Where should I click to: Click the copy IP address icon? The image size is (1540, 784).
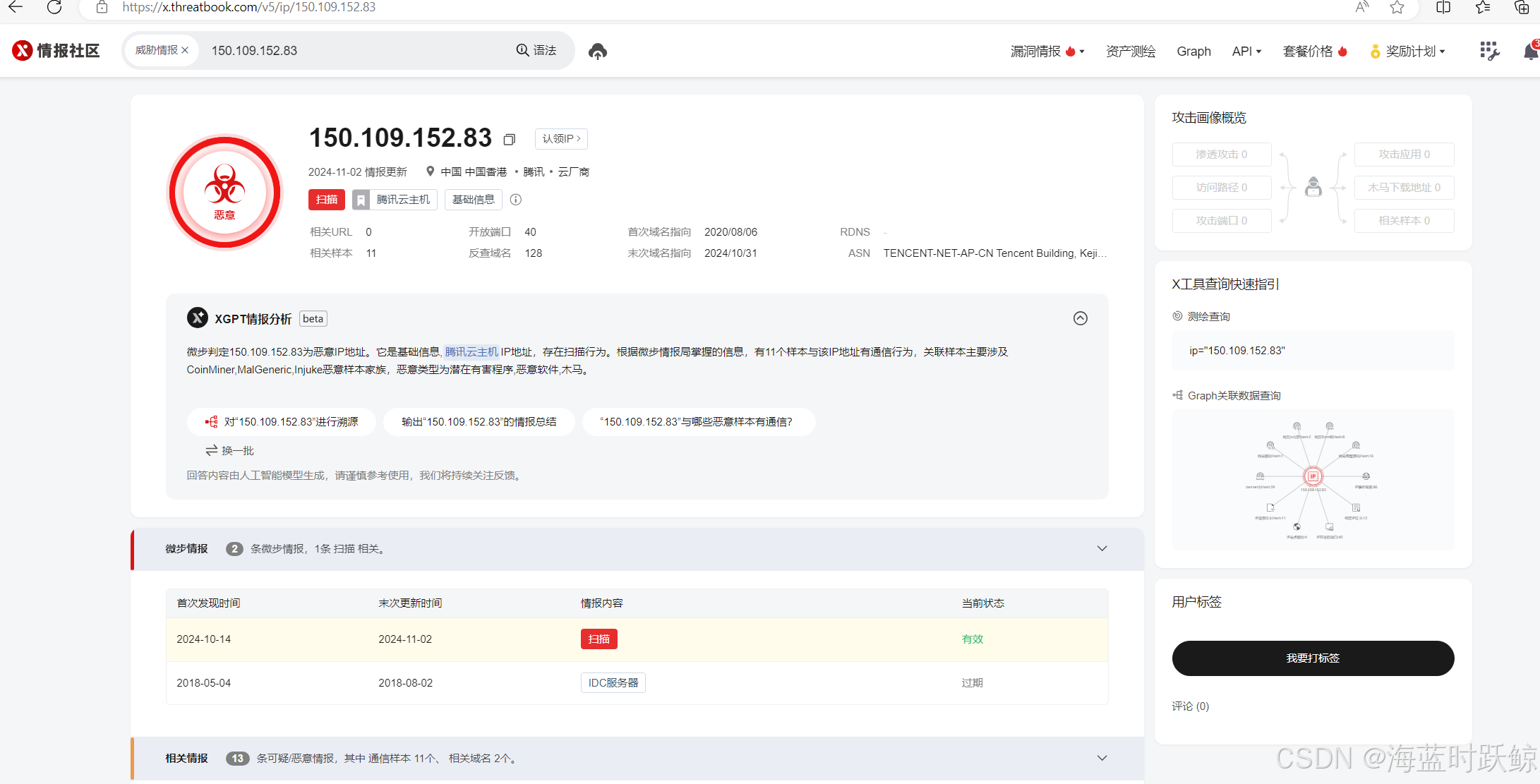click(509, 139)
